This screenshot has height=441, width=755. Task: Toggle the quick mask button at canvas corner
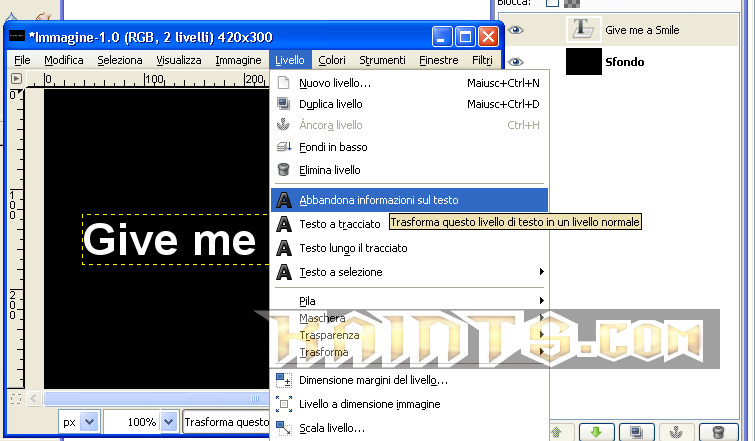tap(16, 399)
